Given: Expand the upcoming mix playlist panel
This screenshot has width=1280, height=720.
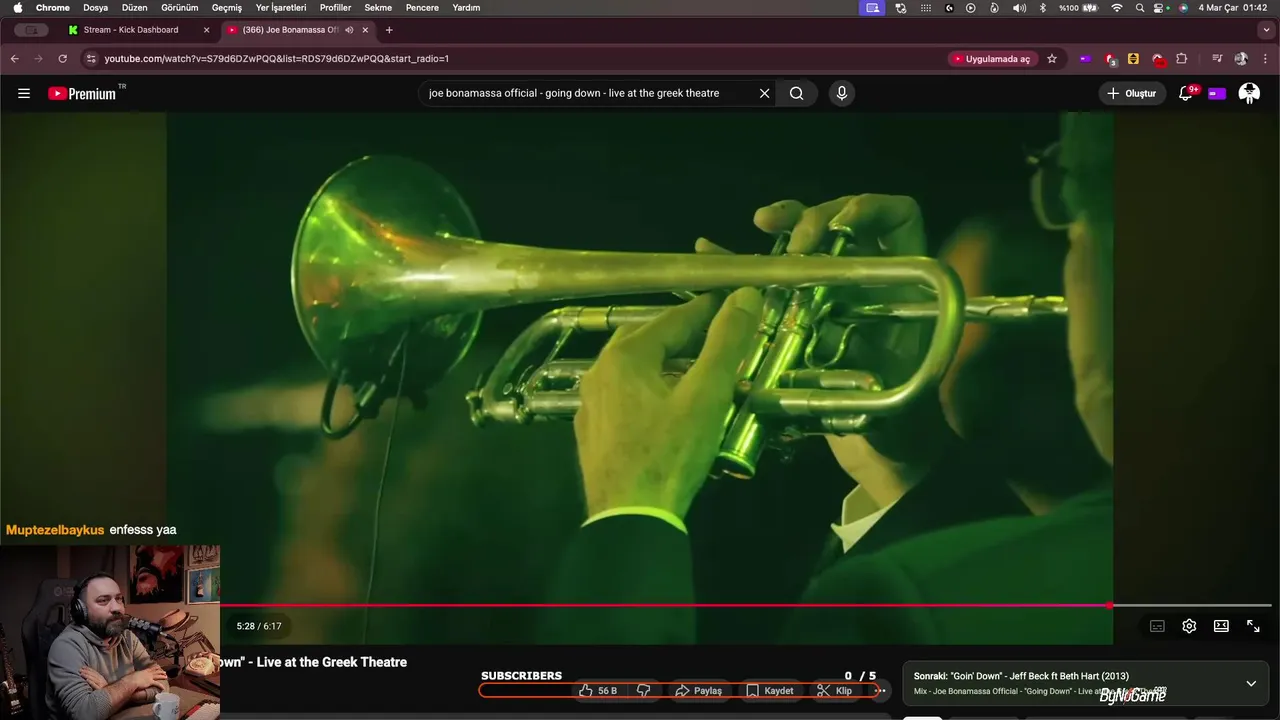Looking at the screenshot, I should tap(1250, 683).
